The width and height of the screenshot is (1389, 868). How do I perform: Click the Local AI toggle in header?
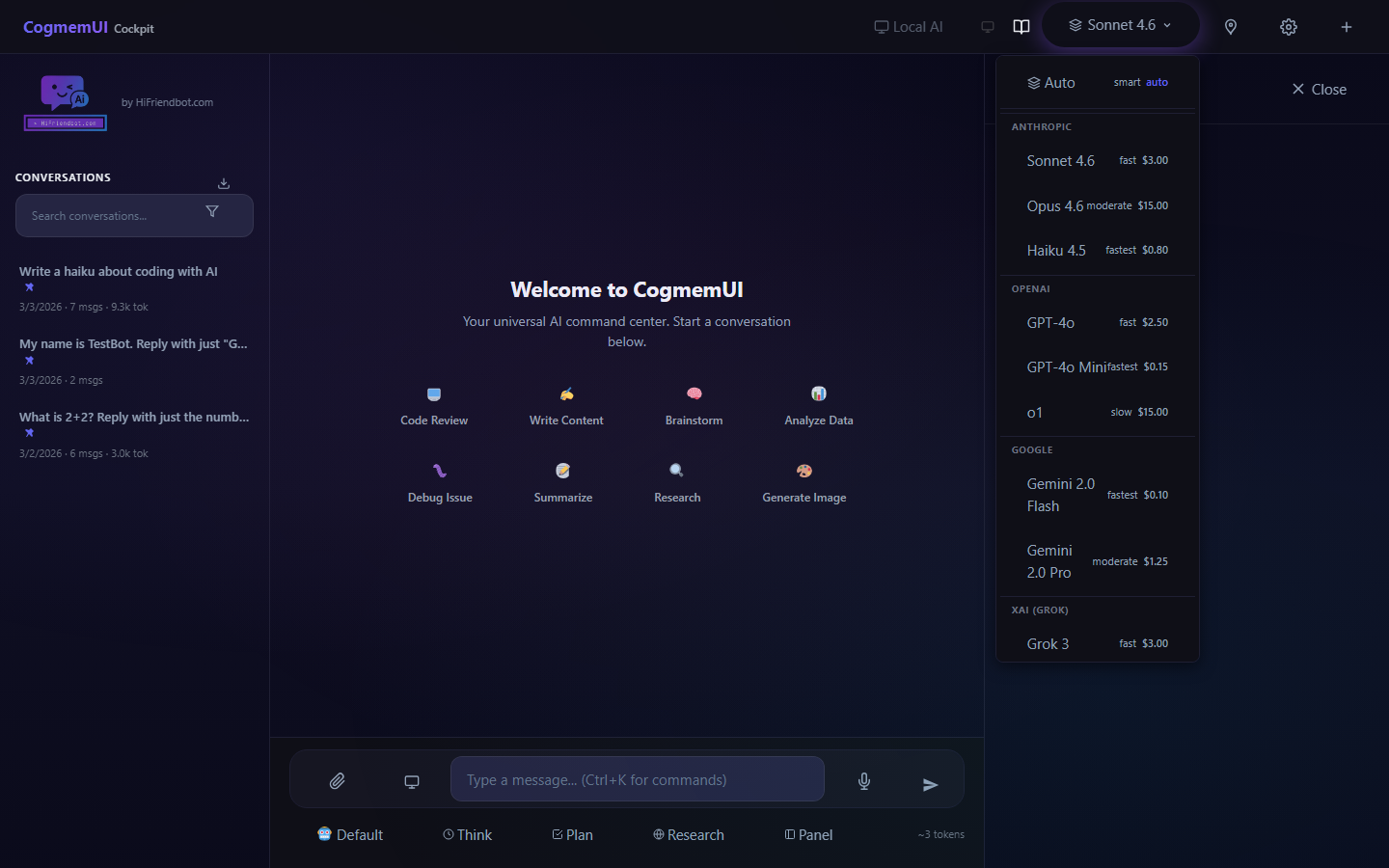tap(908, 27)
